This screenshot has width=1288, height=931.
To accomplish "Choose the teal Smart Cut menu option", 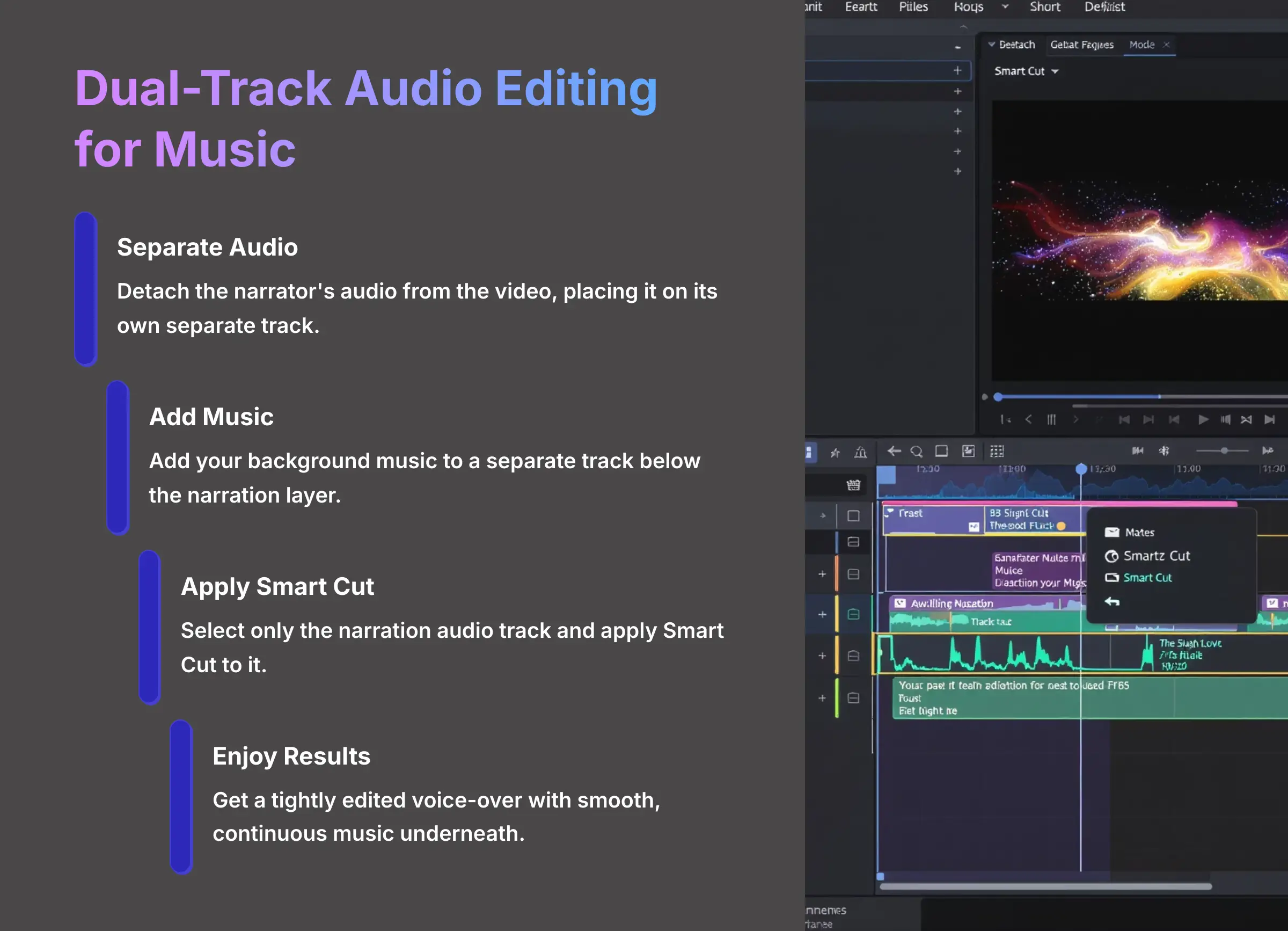I will [x=1138, y=578].
